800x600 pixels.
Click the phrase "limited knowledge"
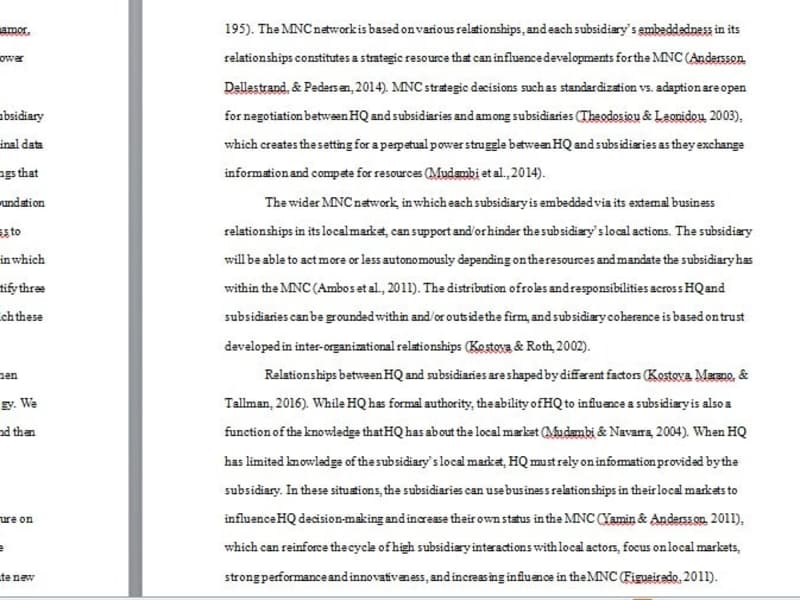[295, 462]
